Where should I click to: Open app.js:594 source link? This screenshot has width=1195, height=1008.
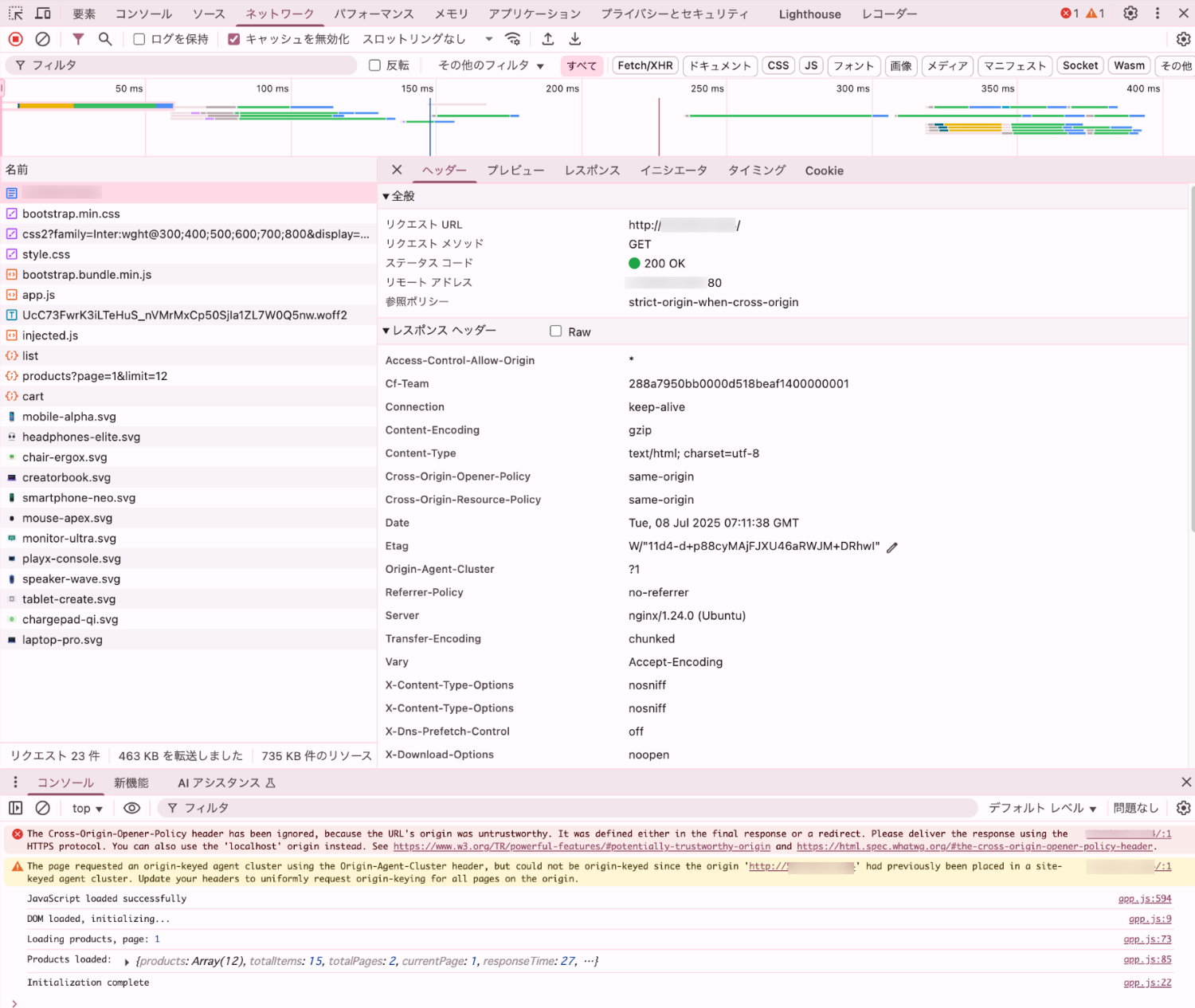[x=1145, y=898]
